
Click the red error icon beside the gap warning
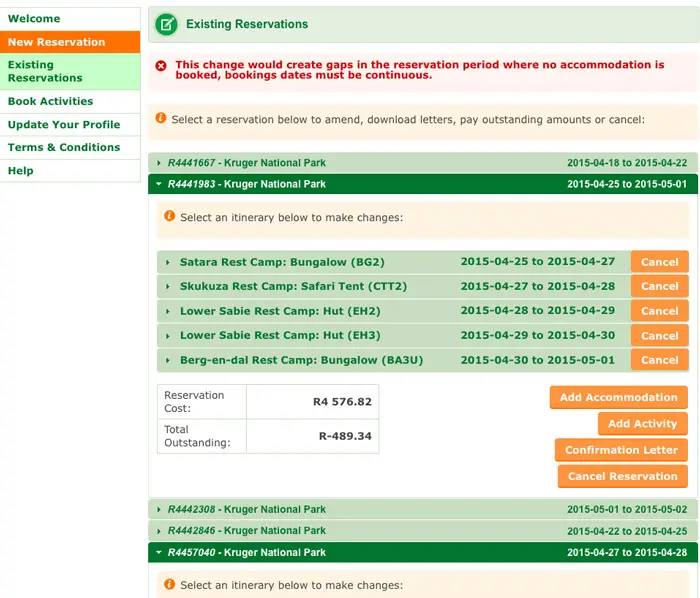(x=161, y=66)
